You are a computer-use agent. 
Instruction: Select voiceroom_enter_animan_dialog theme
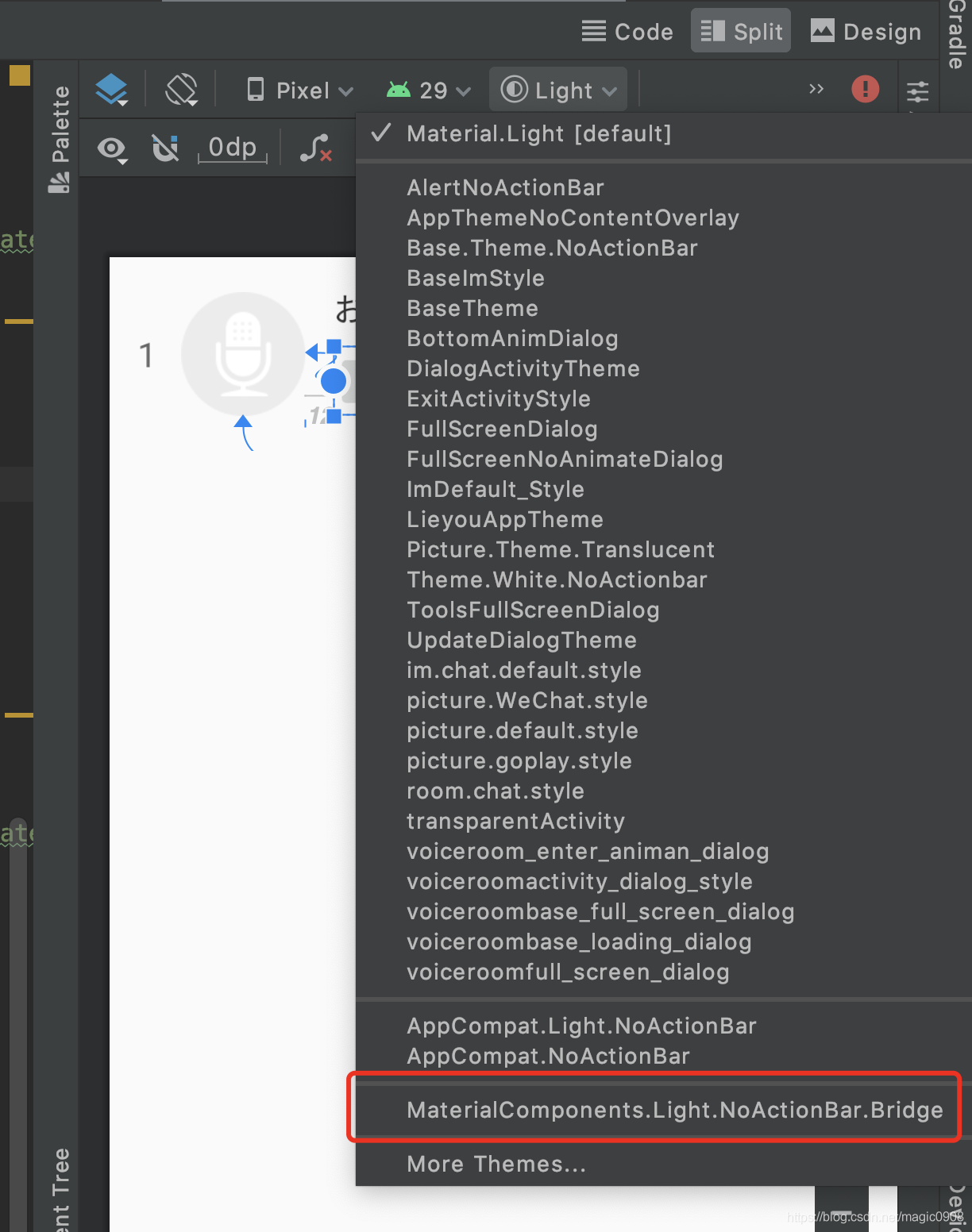[664, 851]
